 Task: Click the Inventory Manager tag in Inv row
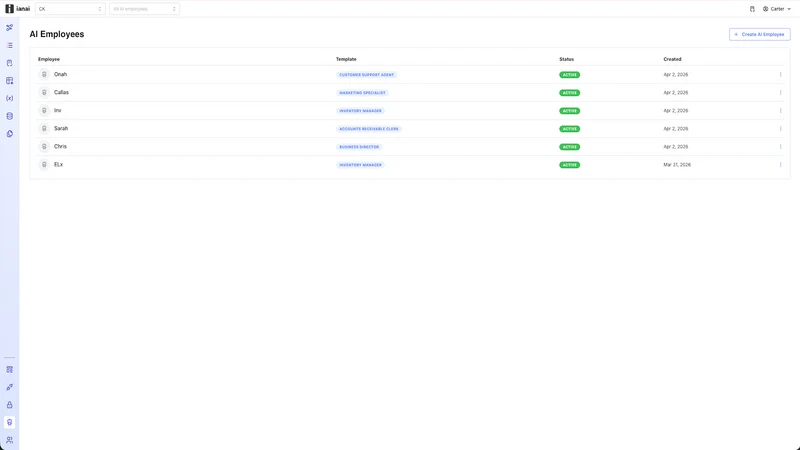tap(360, 111)
